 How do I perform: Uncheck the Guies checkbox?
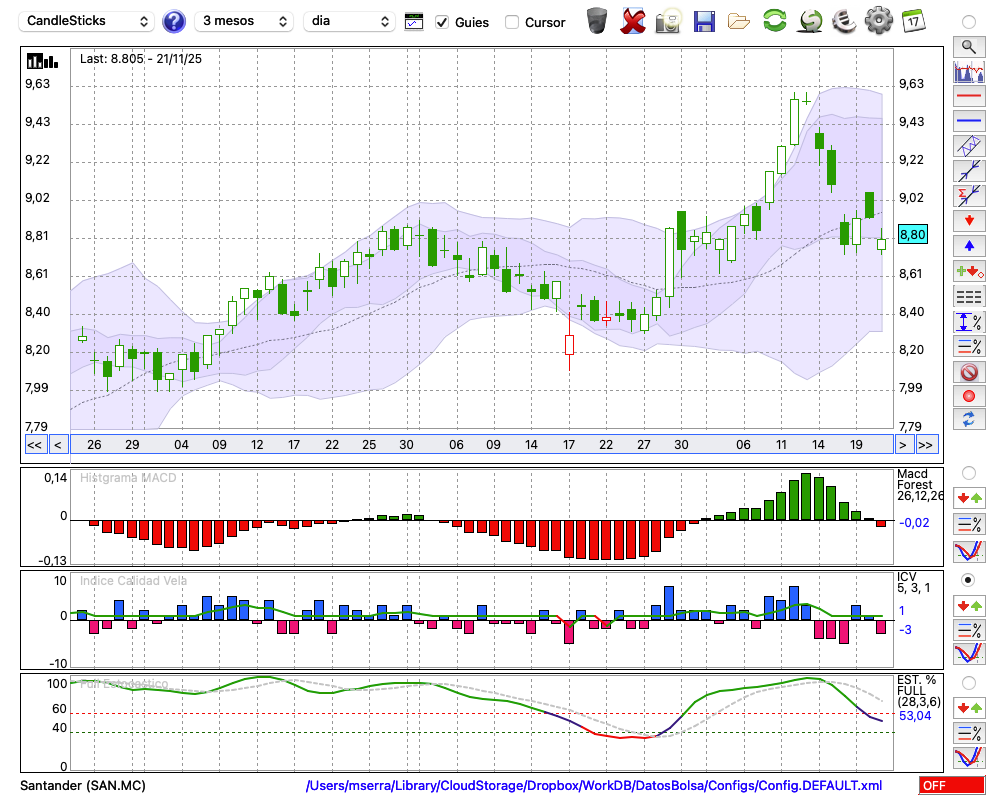(x=443, y=22)
